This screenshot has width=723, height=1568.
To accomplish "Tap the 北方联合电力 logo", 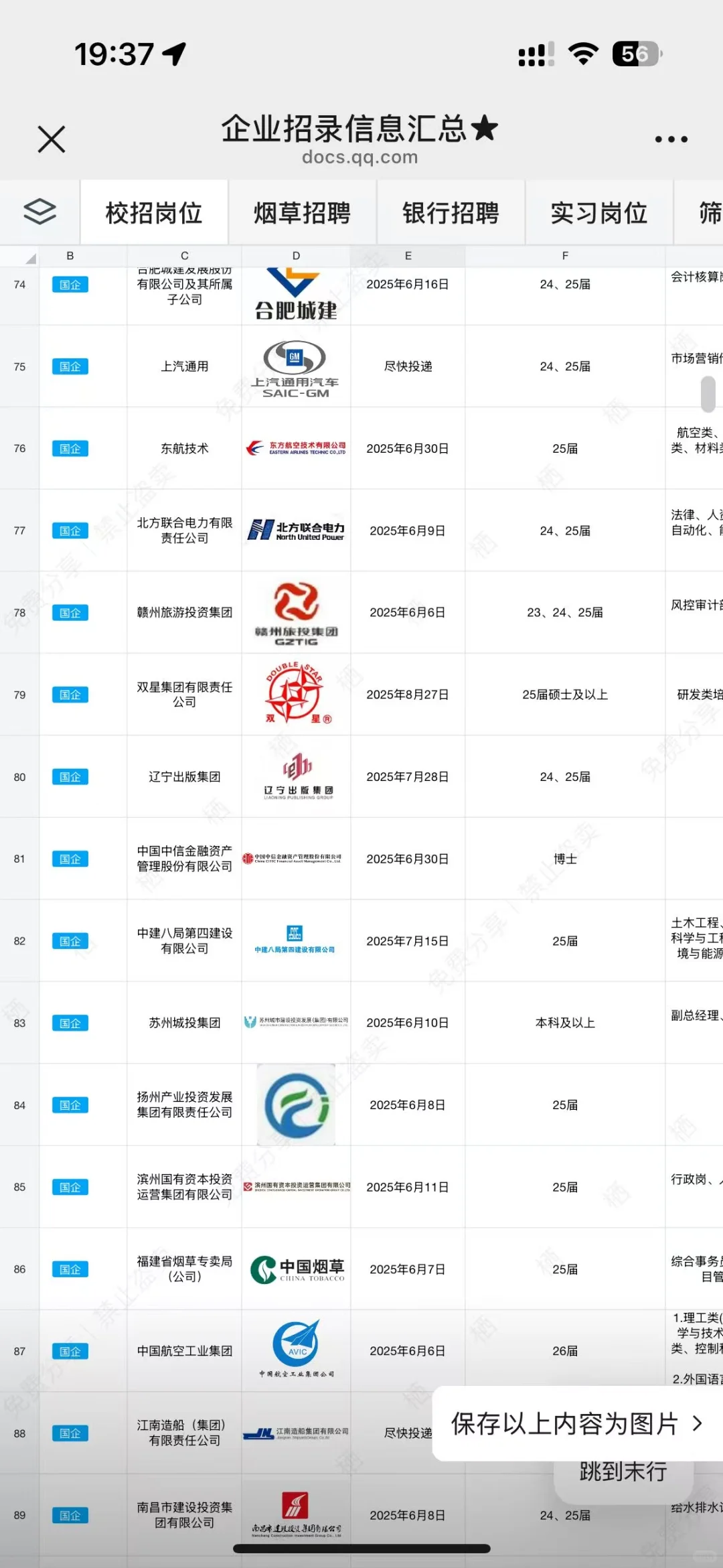I will click(x=296, y=530).
